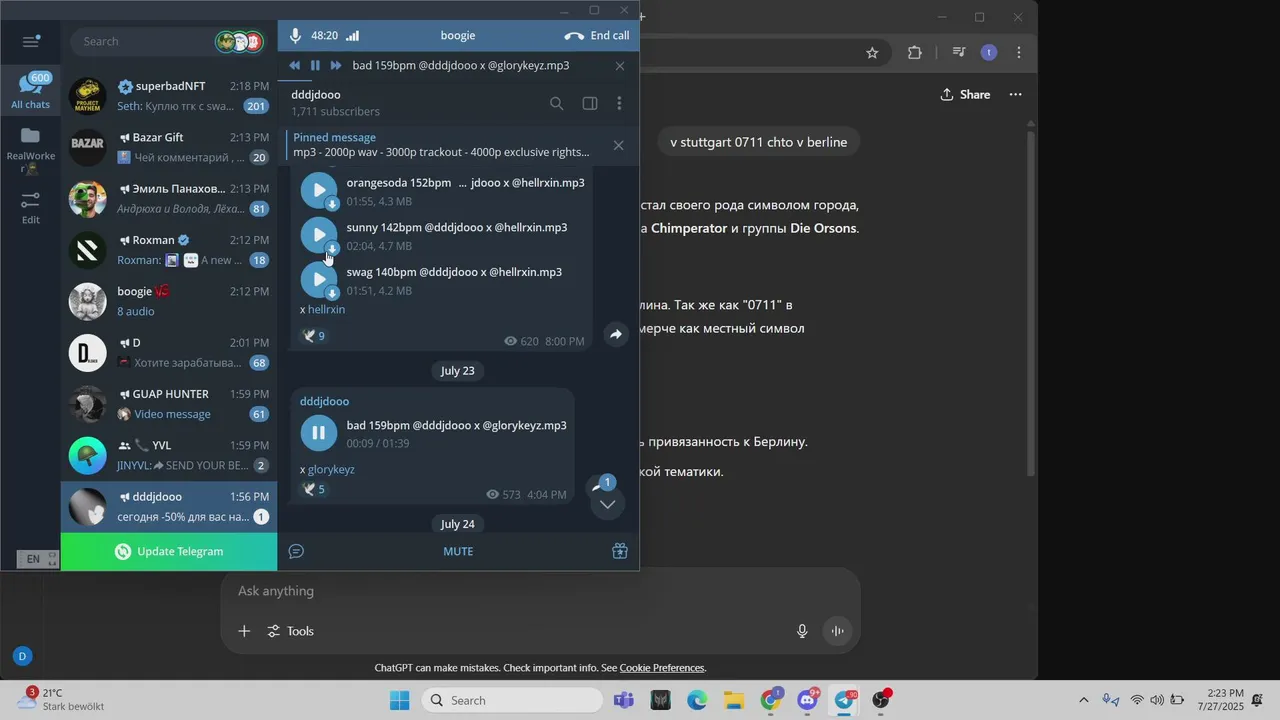
Task: Pause the Telegram audio player bar
Action: click(x=315, y=65)
